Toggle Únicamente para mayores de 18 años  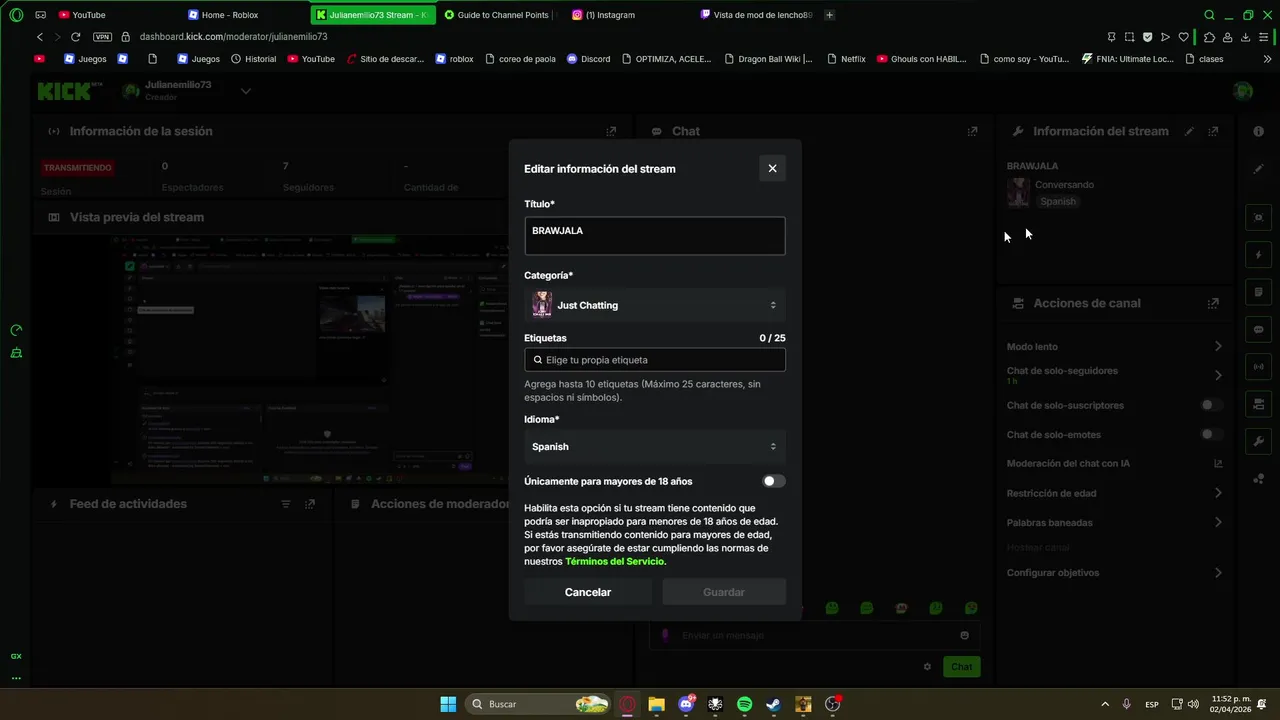(x=773, y=481)
